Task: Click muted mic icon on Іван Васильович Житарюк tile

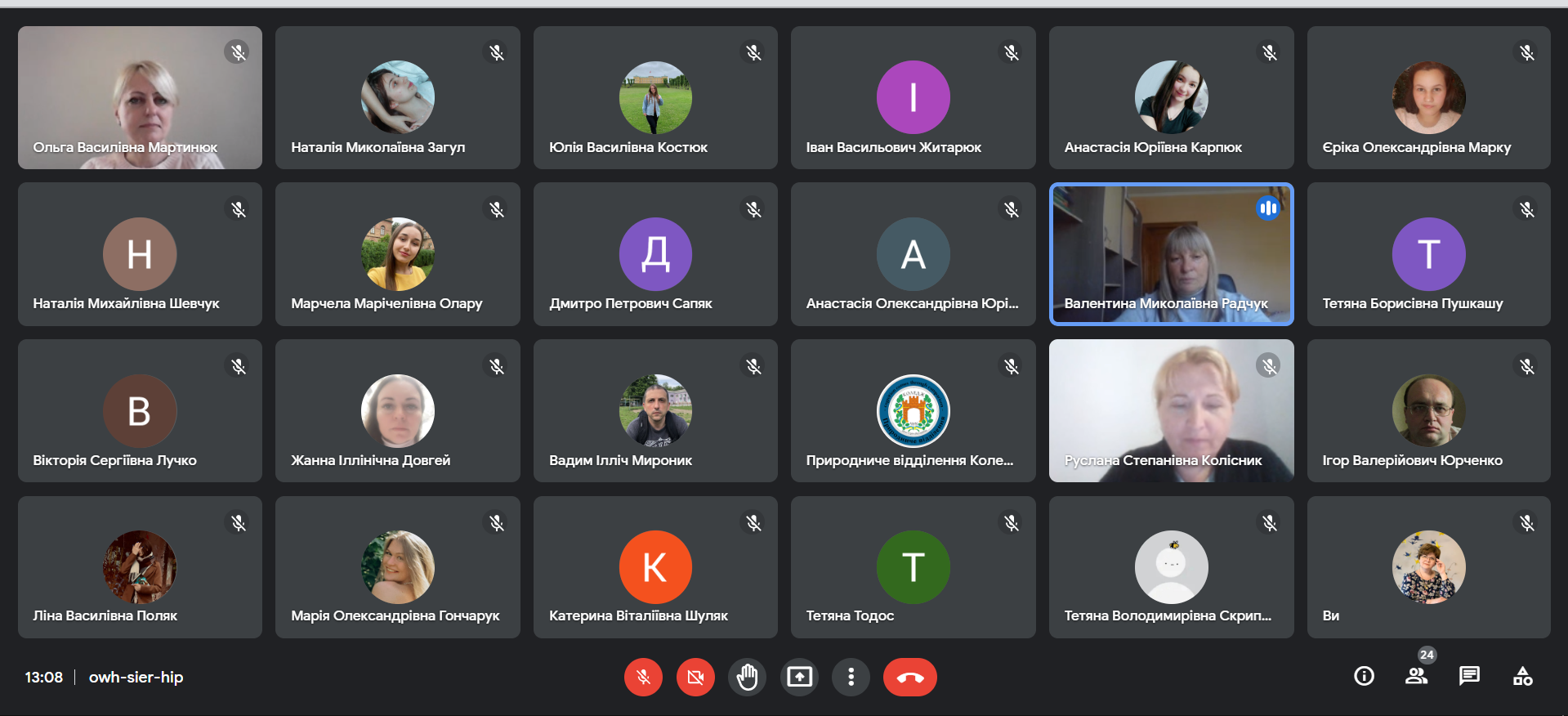Action: [x=1012, y=52]
